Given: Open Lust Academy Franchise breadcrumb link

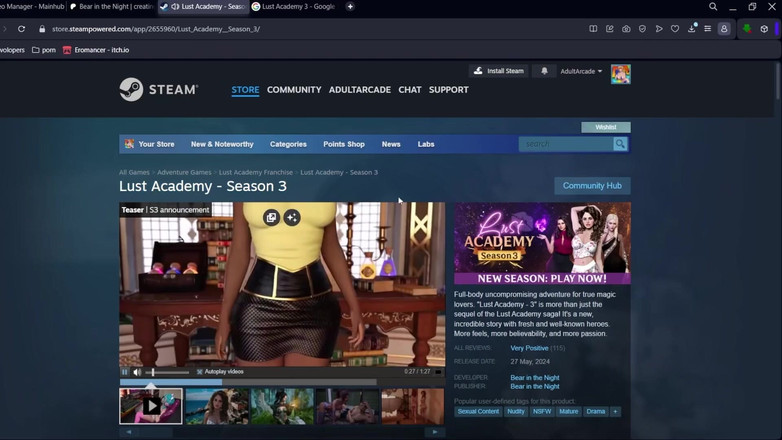Looking at the screenshot, I should point(256,172).
